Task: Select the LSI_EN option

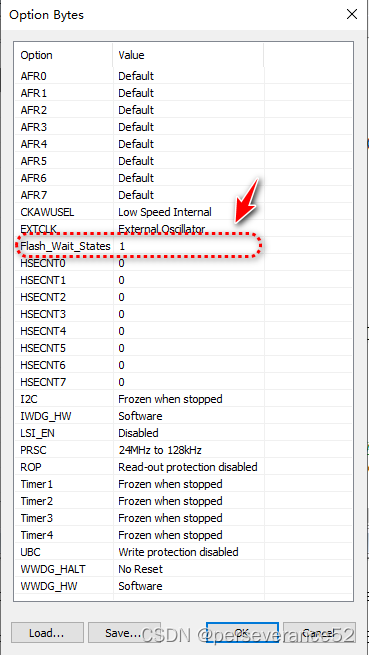Action: click(37, 434)
